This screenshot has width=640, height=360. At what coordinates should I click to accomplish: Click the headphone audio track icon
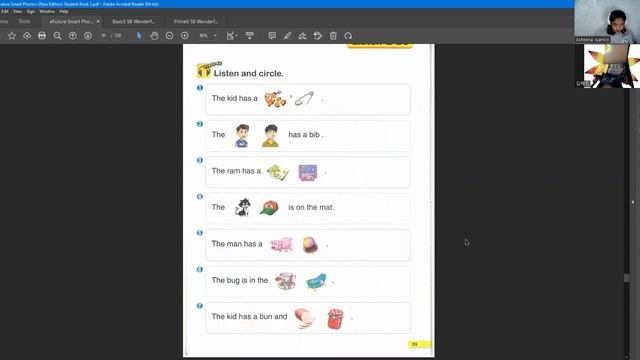(x=204, y=71)
